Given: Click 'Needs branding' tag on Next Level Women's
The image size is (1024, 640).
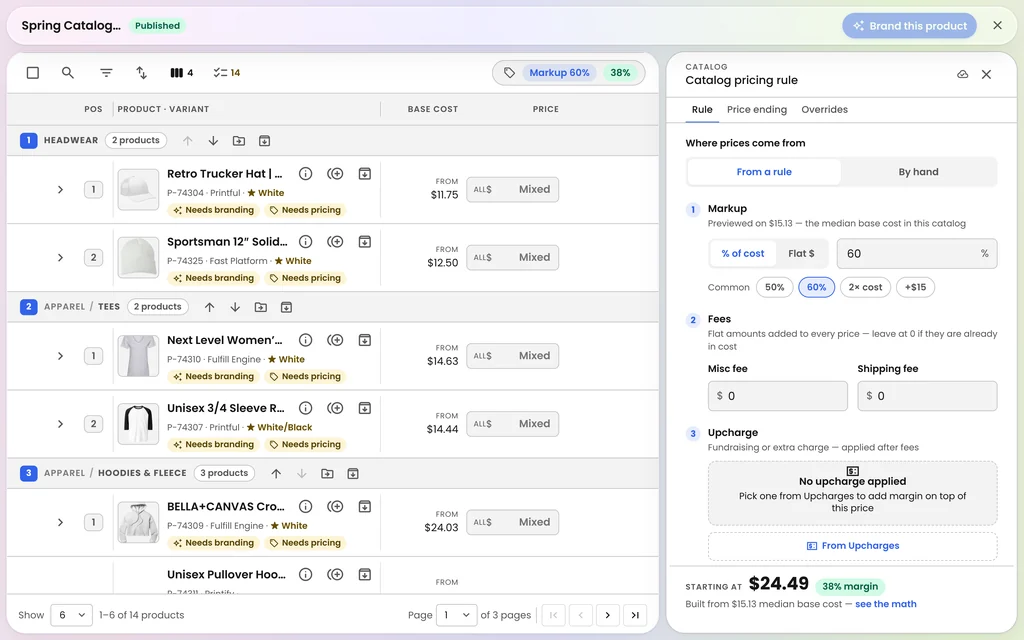Looking at the screenshot, I should coord(213,377).
